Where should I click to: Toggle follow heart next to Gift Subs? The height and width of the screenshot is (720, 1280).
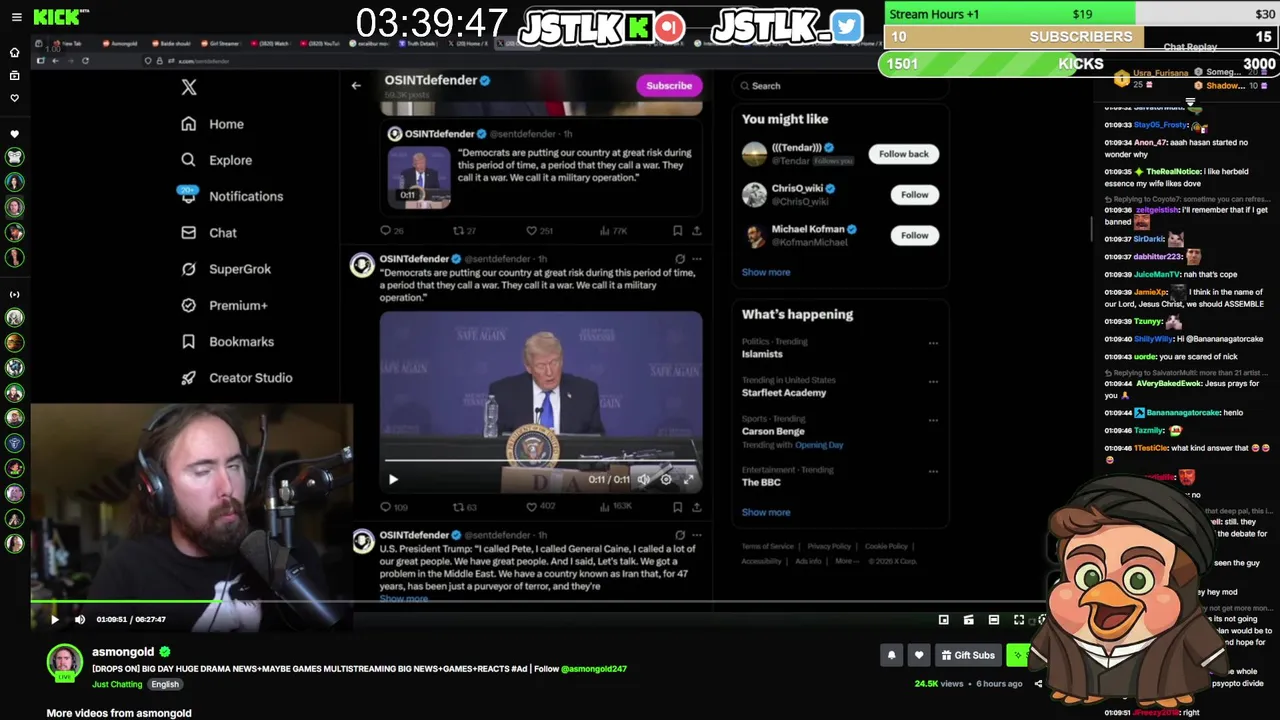[918, 655]
